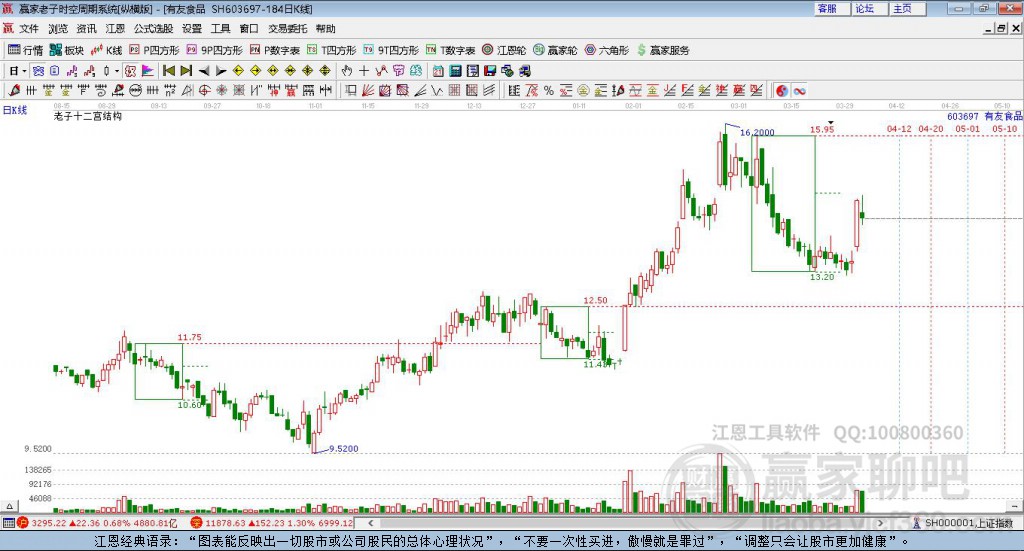Click the 9.5200 low price label
The width and height of the screenshot is (1024, 551).
pyautogui.click(x=344, y=449)
